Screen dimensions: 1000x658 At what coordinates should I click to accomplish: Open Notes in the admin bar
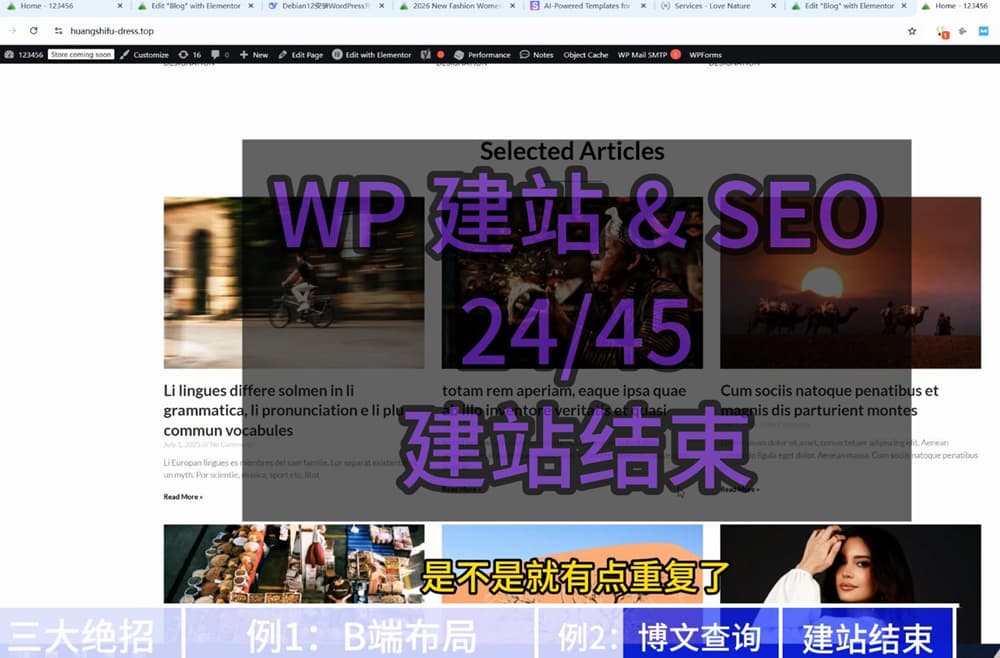536,55
